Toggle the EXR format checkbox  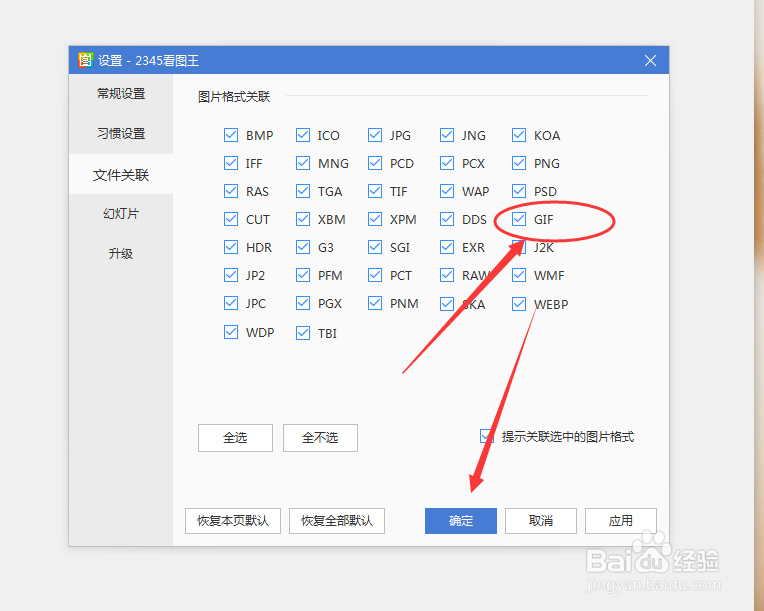pos(447,248)
